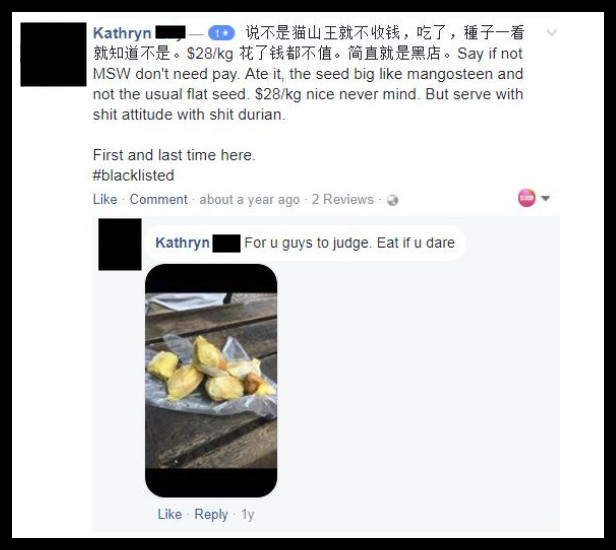The width and height of the screenshot is (616, 550).
Task: Like the review post
Action: tap(105, 199)
